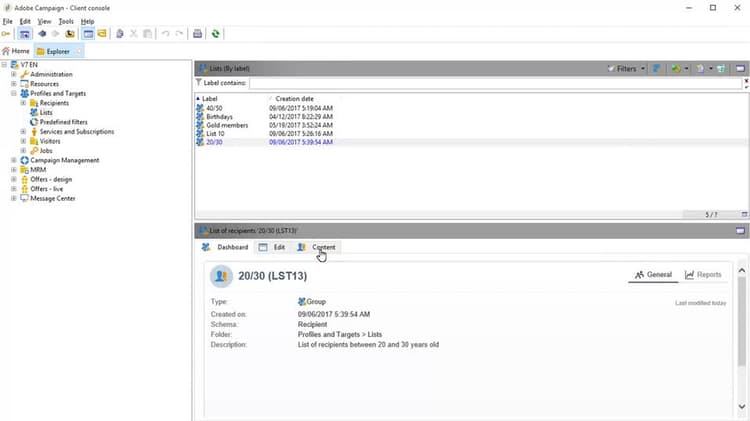750x421 pixels.
Task: Toggle the blue window layout toolbar icon
Action: click(88, 34)
